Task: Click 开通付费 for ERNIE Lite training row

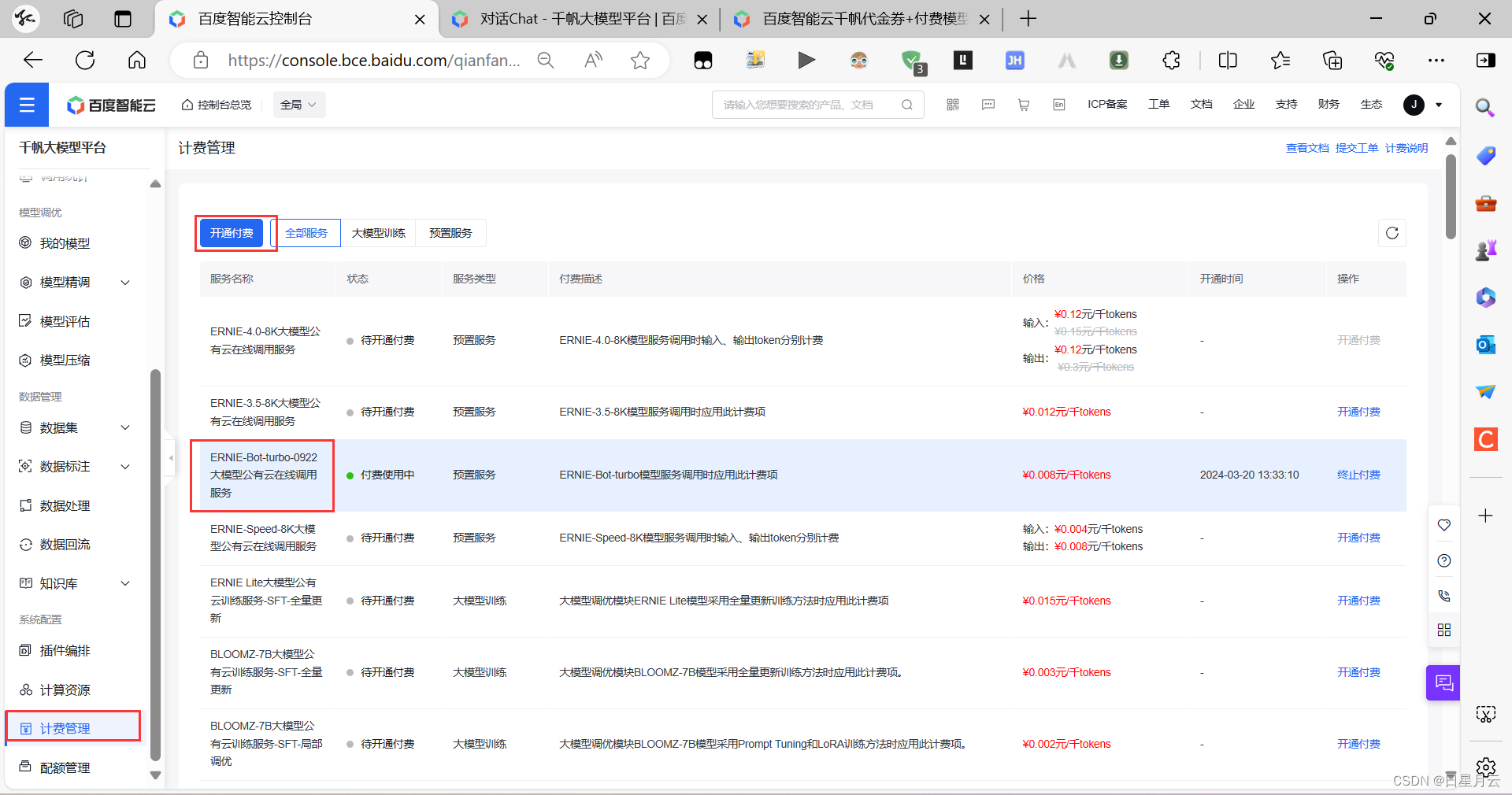Action: pos(1358,601)
